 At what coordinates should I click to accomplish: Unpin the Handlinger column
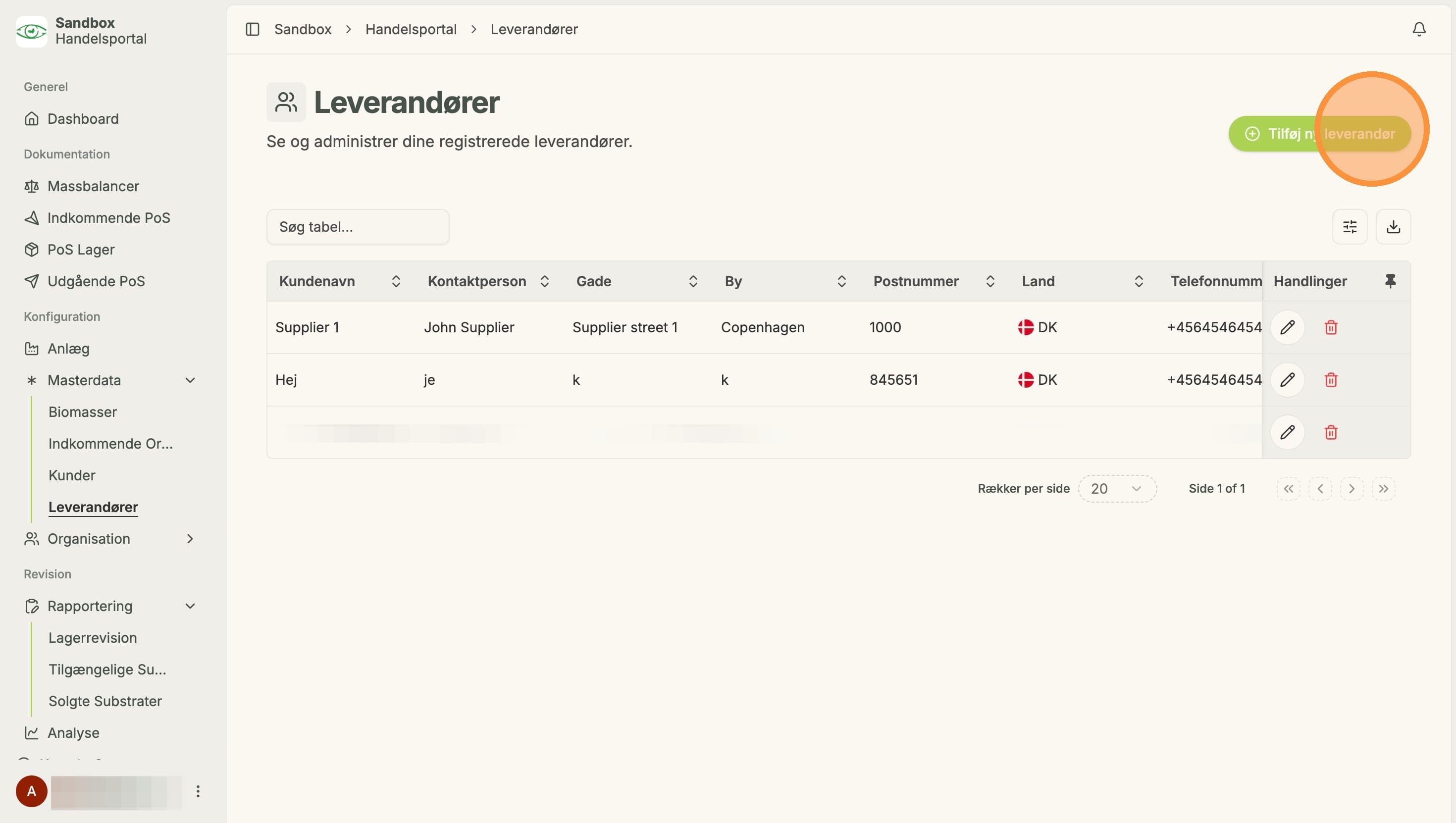click(1390, 281)
